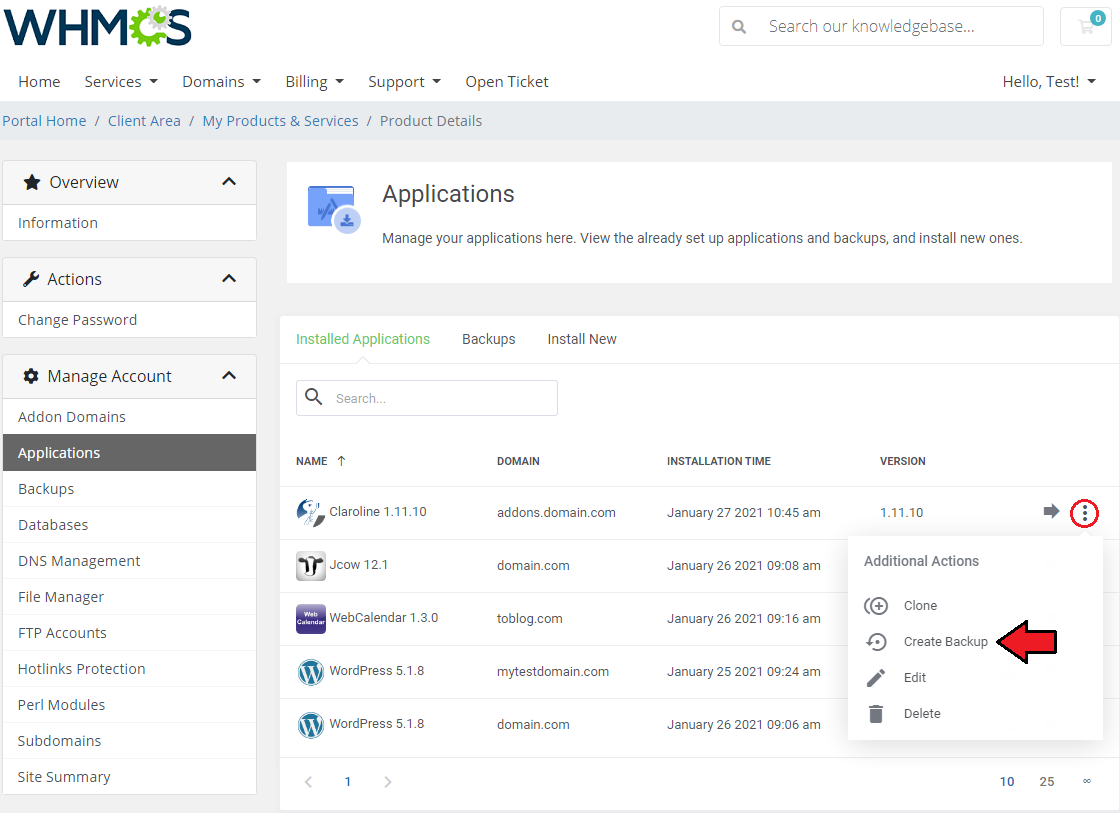Click the WebCalendar application icon
This screenshot has height=813, width=1120.
(x=311, y=618)
